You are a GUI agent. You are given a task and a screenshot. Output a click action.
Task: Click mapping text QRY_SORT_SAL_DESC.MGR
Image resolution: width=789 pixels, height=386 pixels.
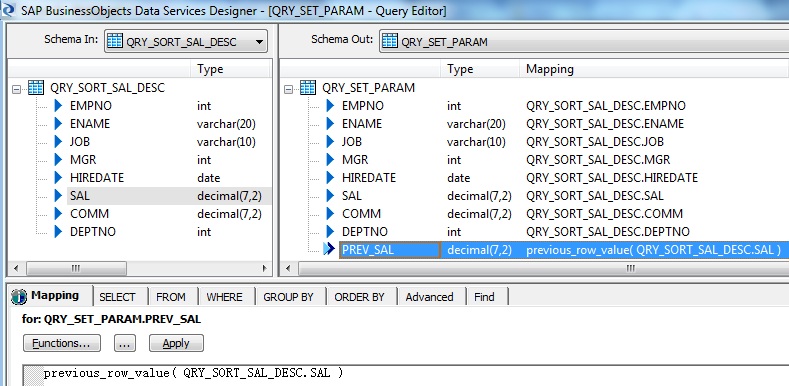pyautogui.click(x=598, y=160)
